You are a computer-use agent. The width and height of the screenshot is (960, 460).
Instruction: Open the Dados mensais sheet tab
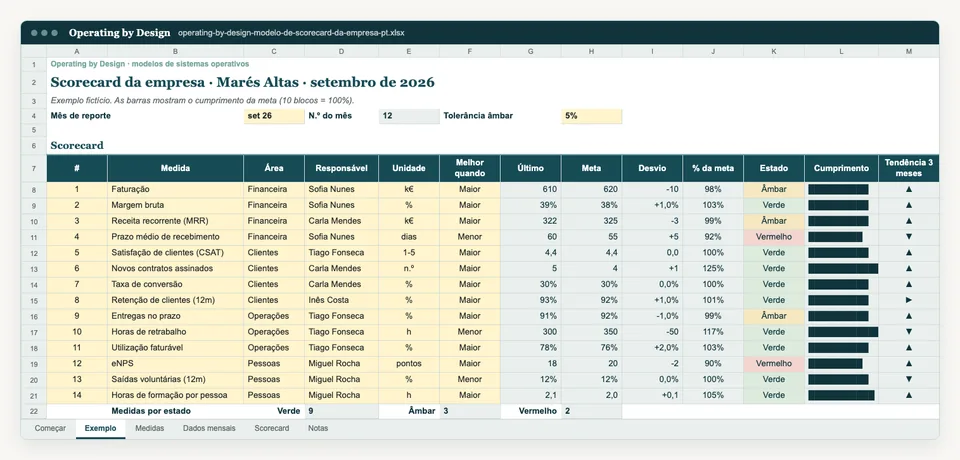pyautogui.click(x=209, y=429)
